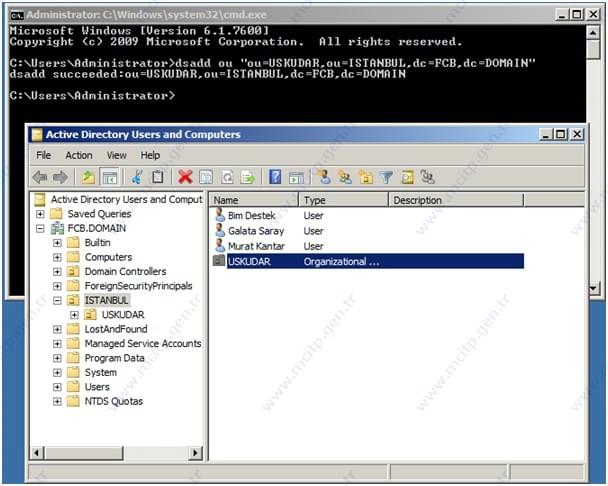Click the Murat Kantar user icon
The height and width of the screenshot is (486, 608).
(220, 246)
